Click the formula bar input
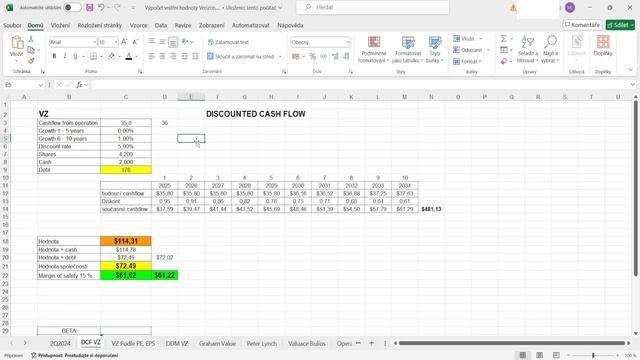640x360 pixels. [359, 85]
